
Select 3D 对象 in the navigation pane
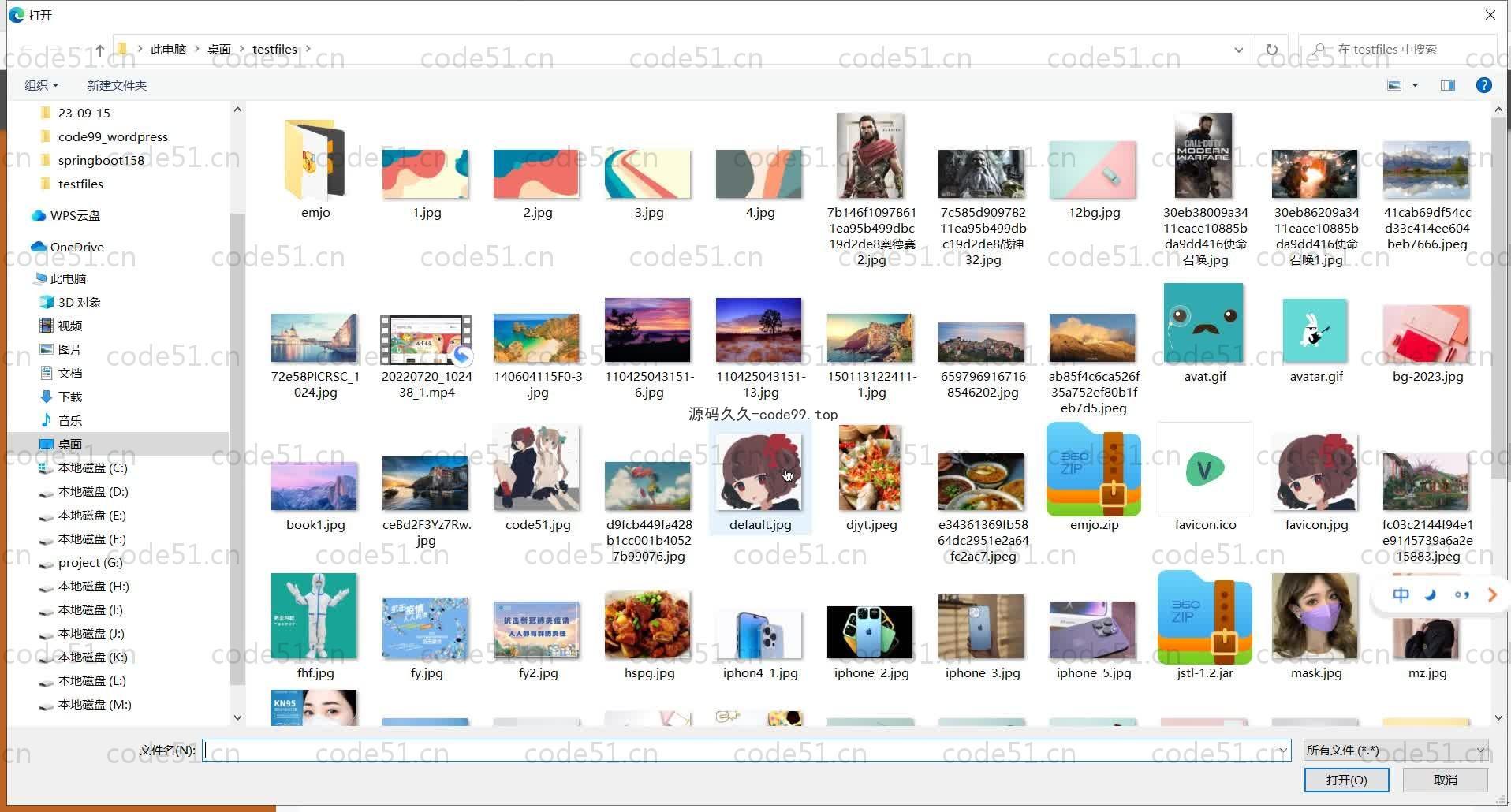[79, 302]
